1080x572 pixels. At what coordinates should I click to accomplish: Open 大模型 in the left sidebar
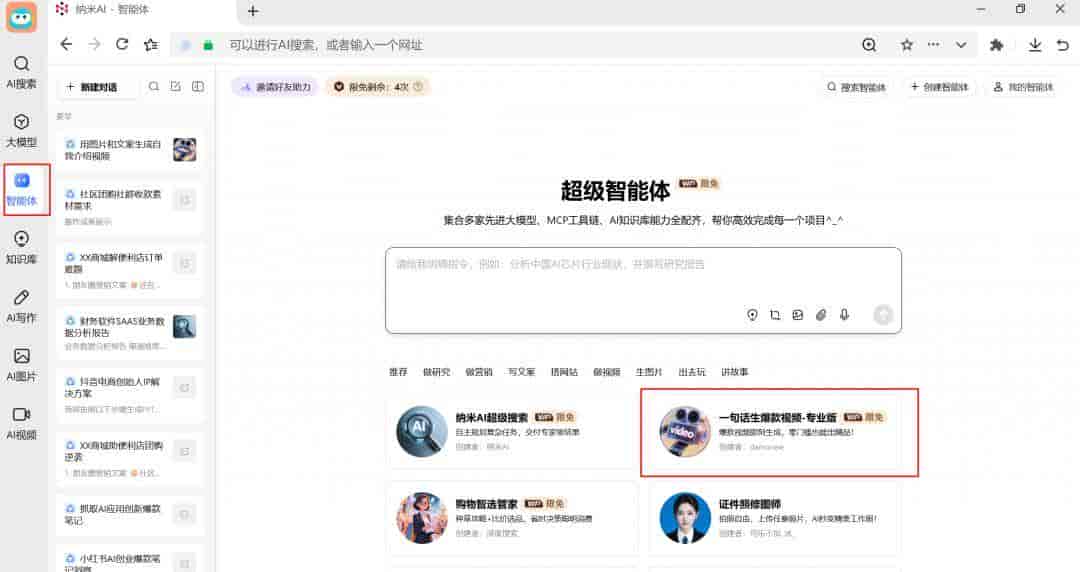(x=21, y=131)
